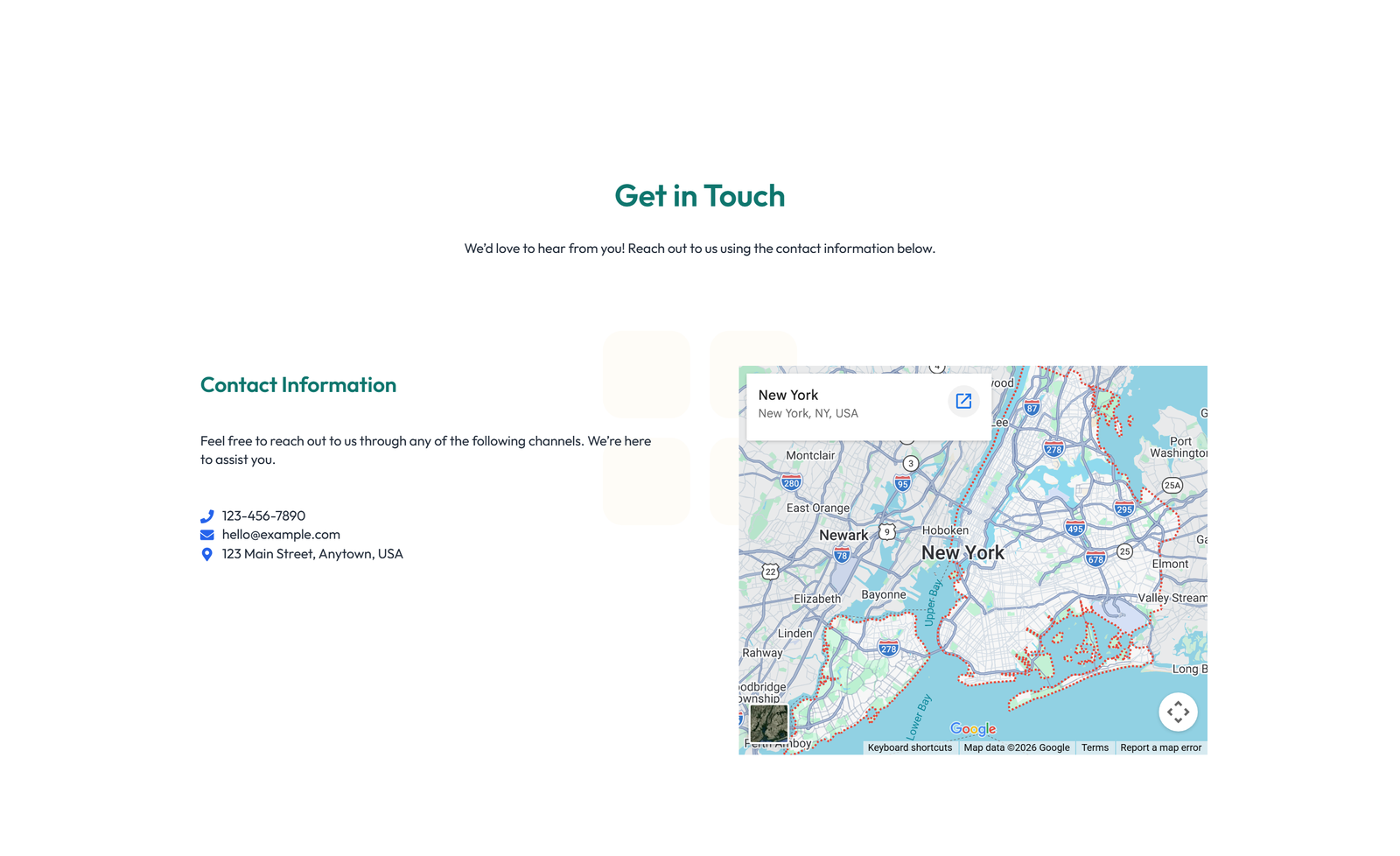Click the Map data ©2026 Google label
This screenshot has width=1400, height=856.
(x=1016, y=747)
